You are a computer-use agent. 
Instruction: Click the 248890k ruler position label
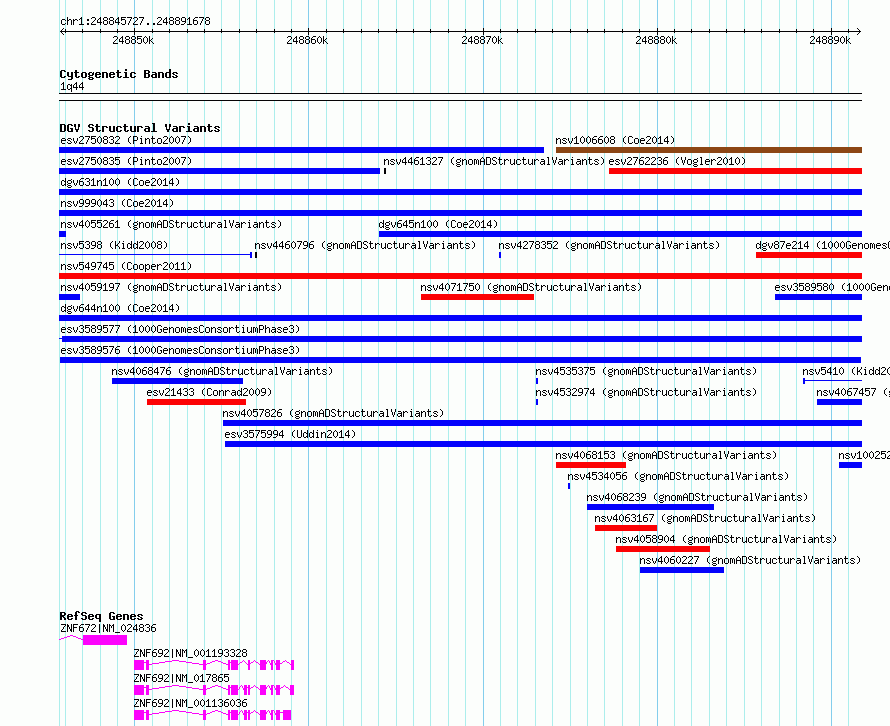point(830,40)
